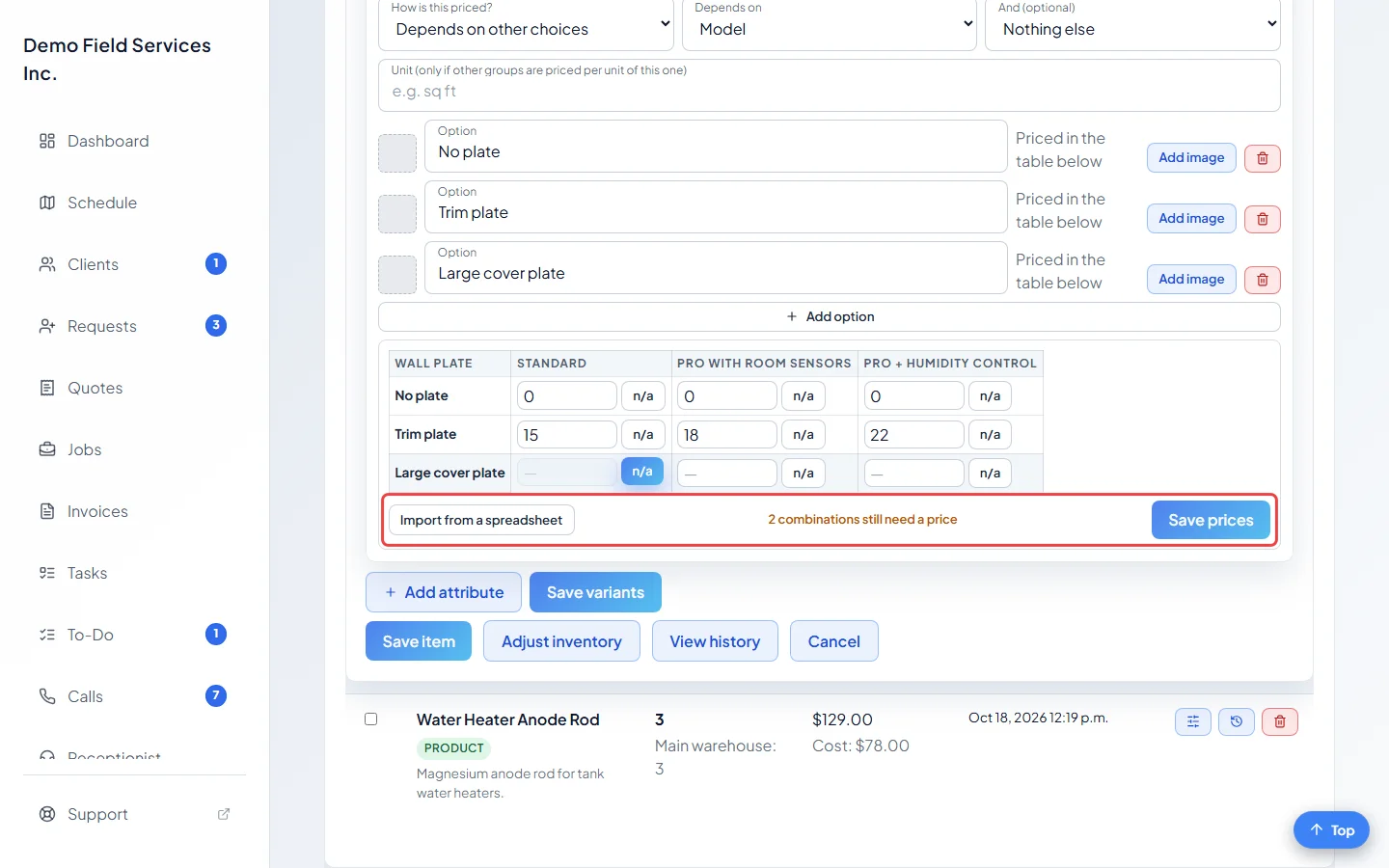1389x868 pixels.
Task: Toggle n/a for No plate Standard
Action: [x=643, y=395]
